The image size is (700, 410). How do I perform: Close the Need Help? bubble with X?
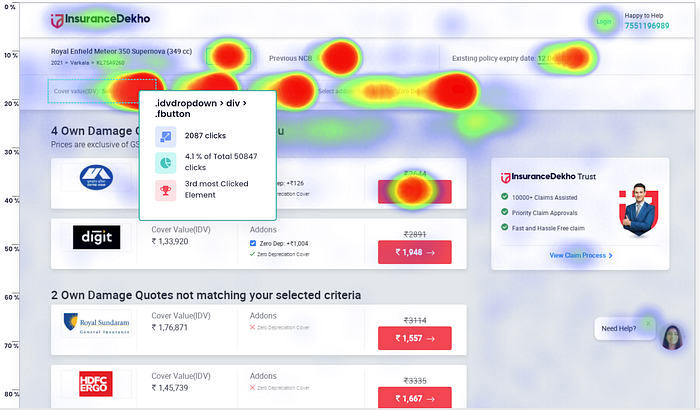[648, 323]
